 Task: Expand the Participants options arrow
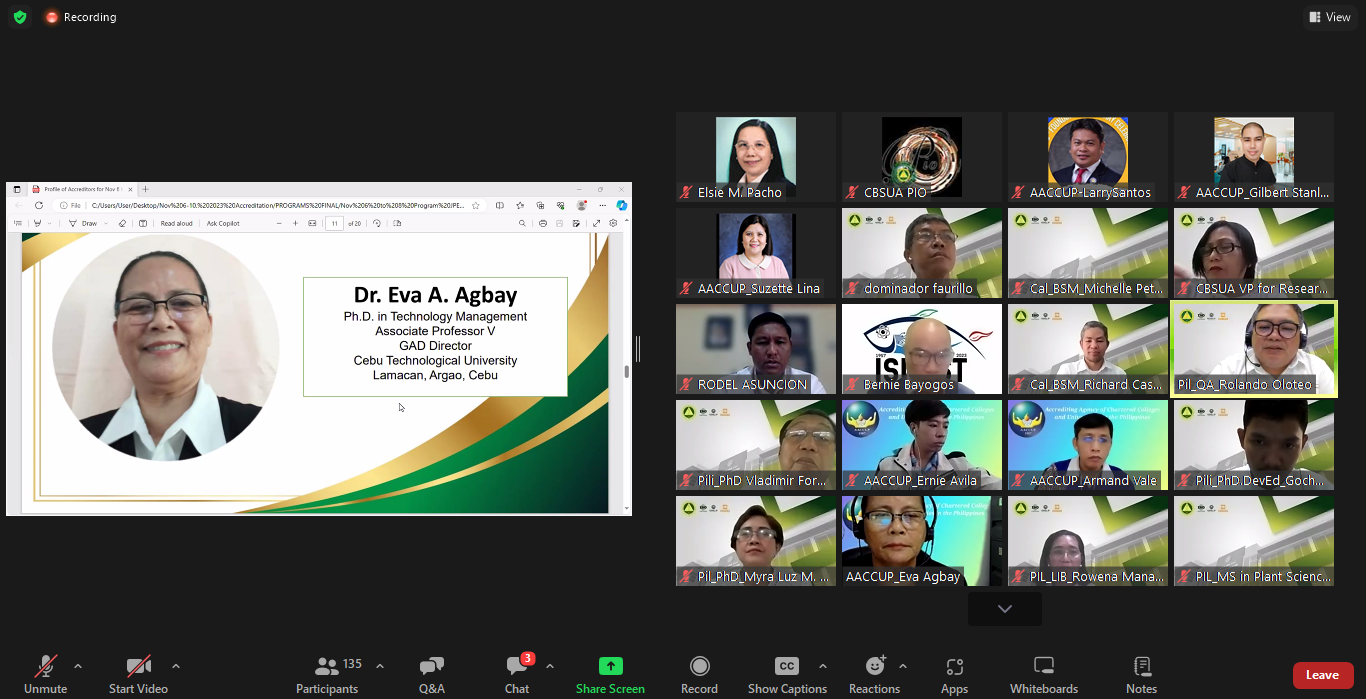[380, 666]
